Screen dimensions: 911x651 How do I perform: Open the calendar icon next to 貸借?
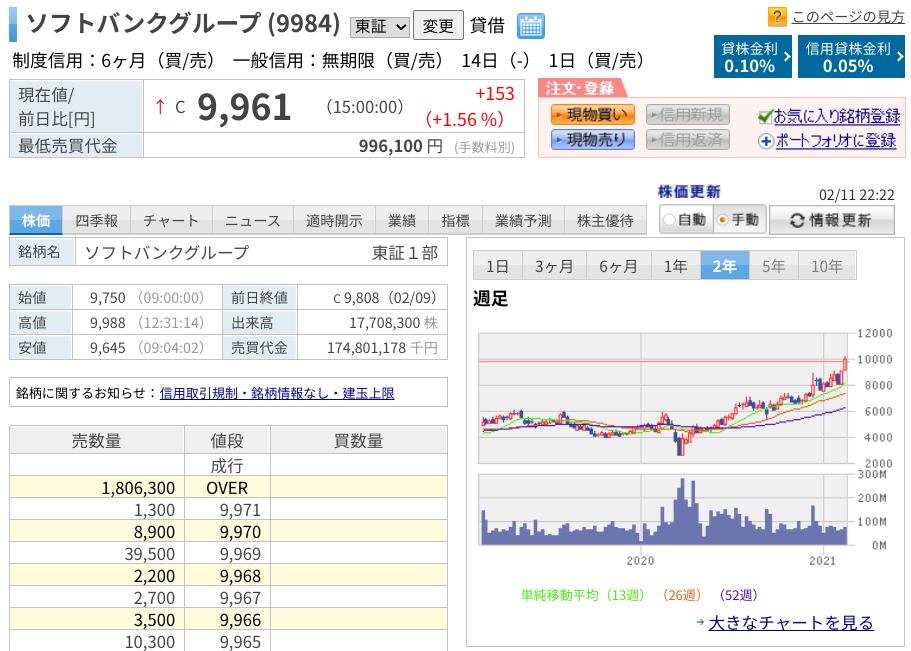tap(530, 26)
